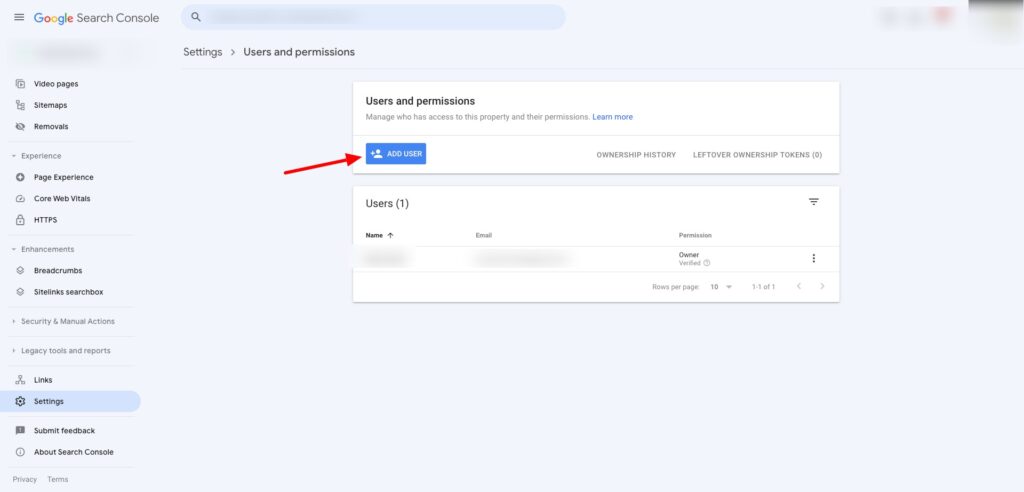Click the Owner permission text
This screenshot has width=1024, height=492.
(x=689, y=255)
